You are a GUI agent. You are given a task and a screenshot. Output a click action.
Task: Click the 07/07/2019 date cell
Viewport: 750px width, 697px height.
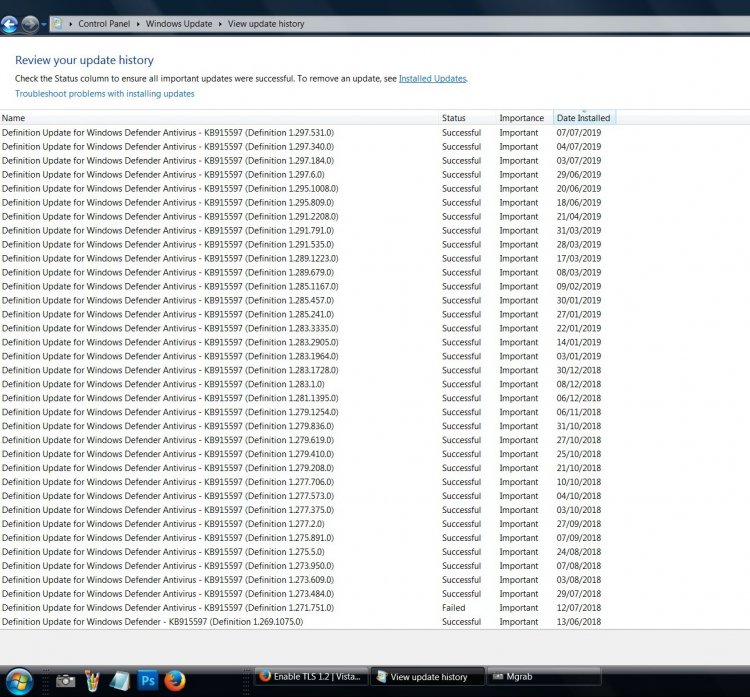pyautogui.click(x=579, y=133)
